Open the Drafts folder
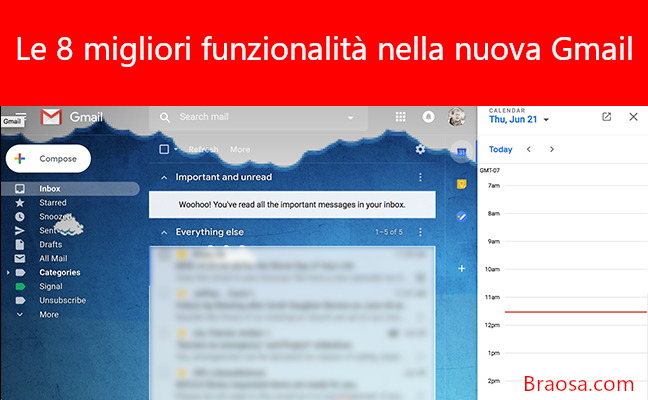 pos(50,245)
